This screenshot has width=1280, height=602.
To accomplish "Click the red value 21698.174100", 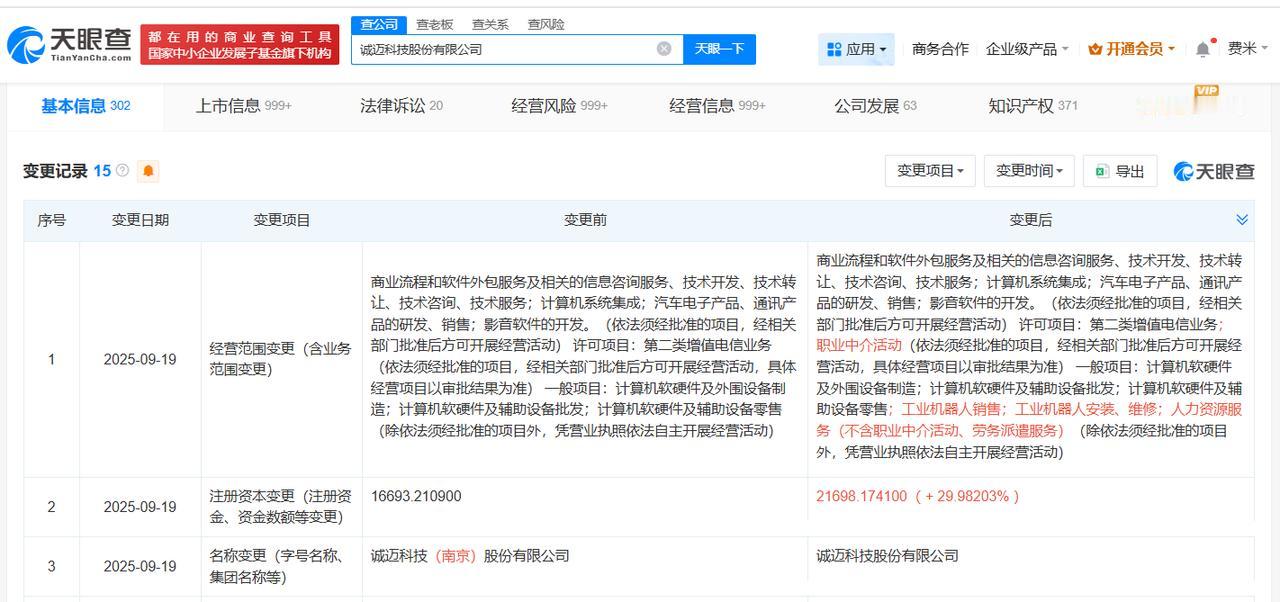I will (861, 496).
